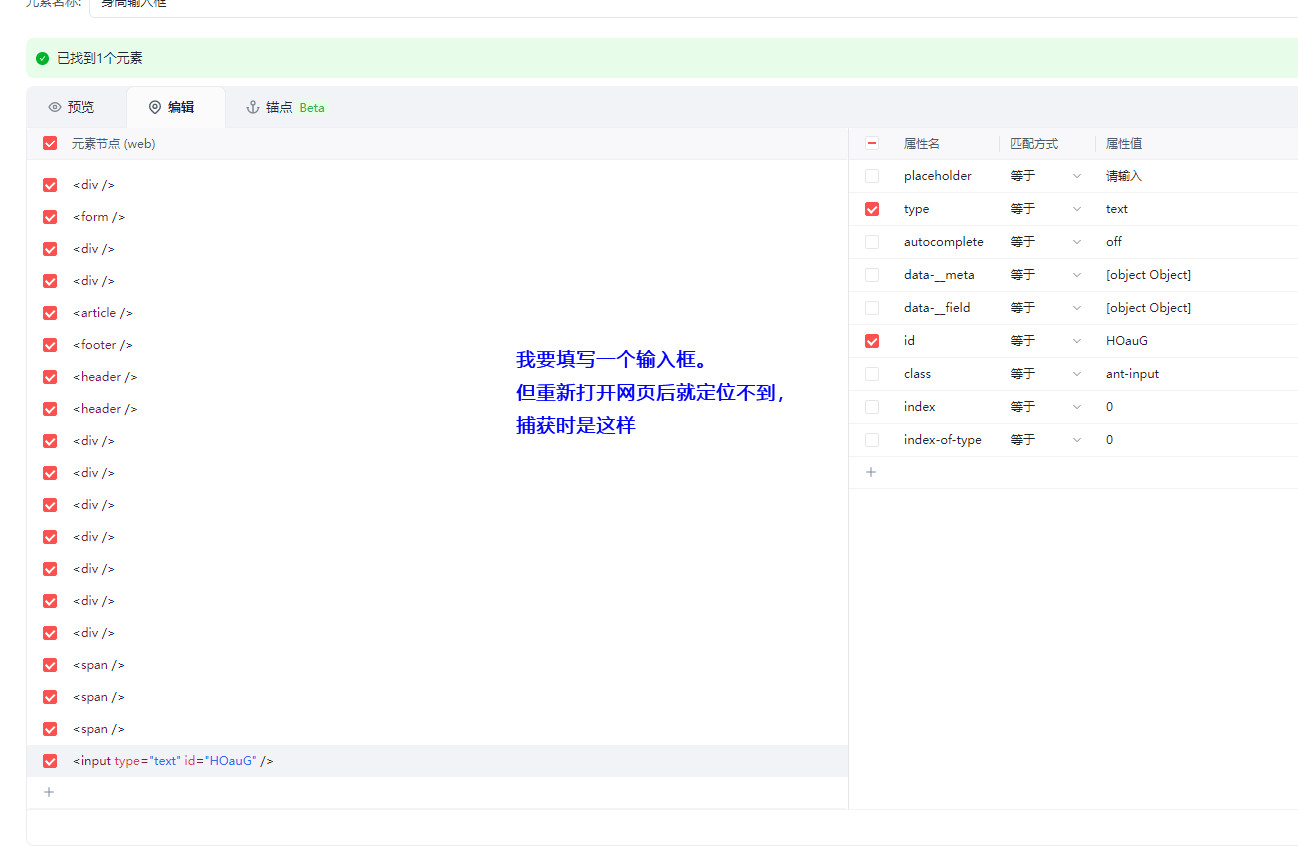Open the 锚点 Beta tab
Image resolution: width=1298 pixels, height=862 pixels.
(x=285, y=107)
